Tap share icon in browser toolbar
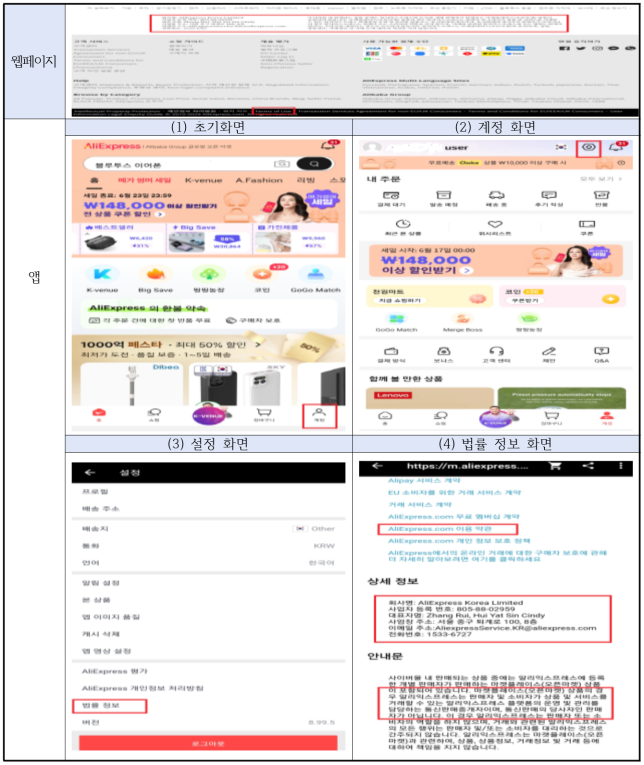The image size is (644, 765). pos(588,466)
